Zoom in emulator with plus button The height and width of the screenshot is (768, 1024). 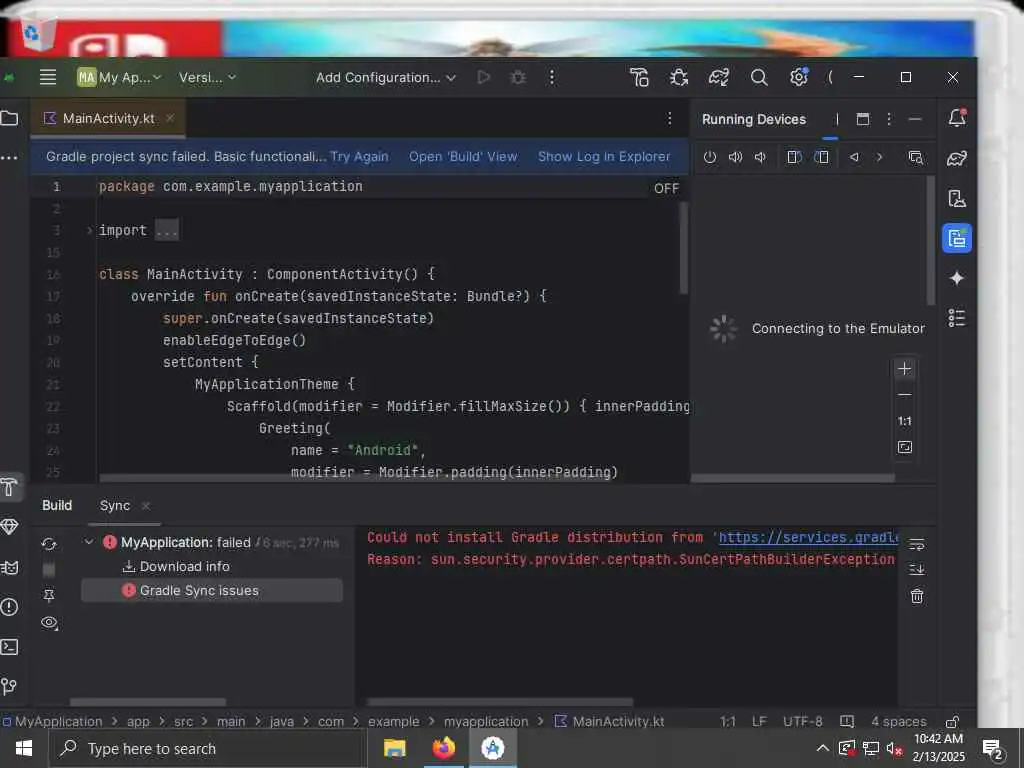(x=904, y=369)
